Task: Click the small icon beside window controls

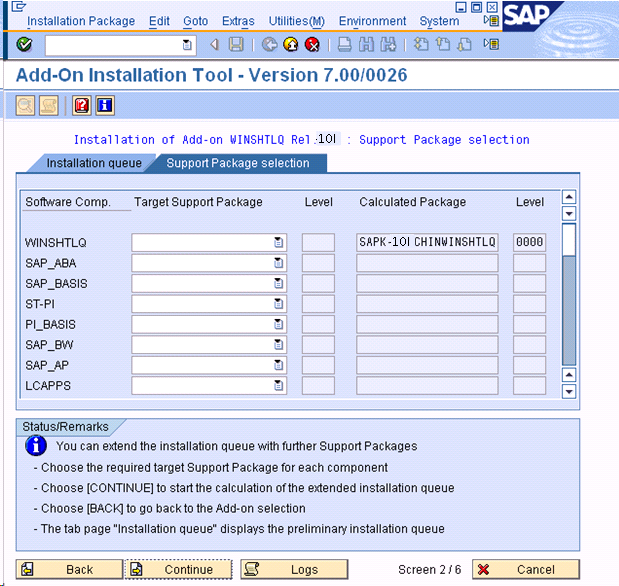Action: click(x=491, y=20)
